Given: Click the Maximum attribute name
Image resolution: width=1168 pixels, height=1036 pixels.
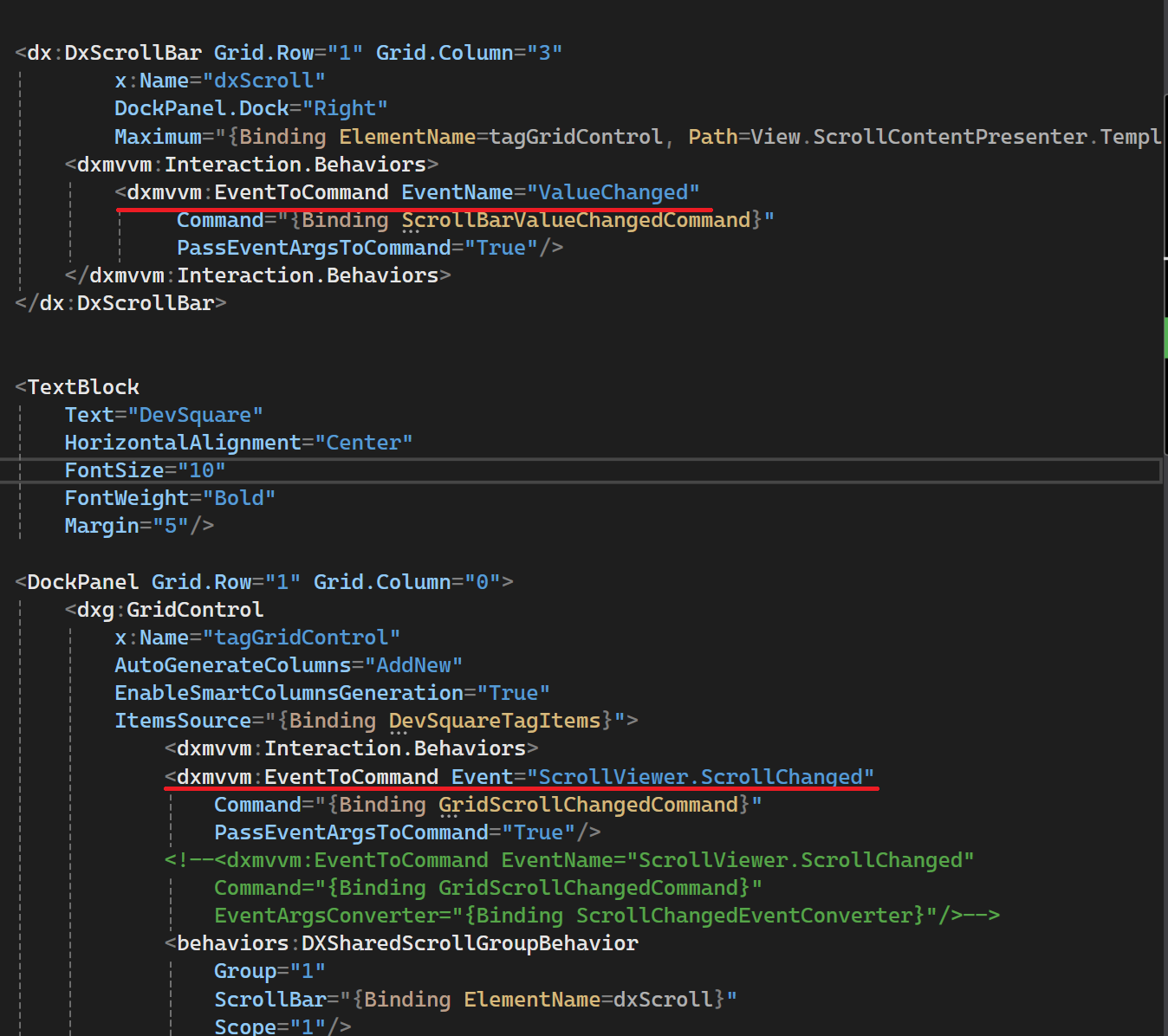Looking at the screenshot, I should coord(158,137).
